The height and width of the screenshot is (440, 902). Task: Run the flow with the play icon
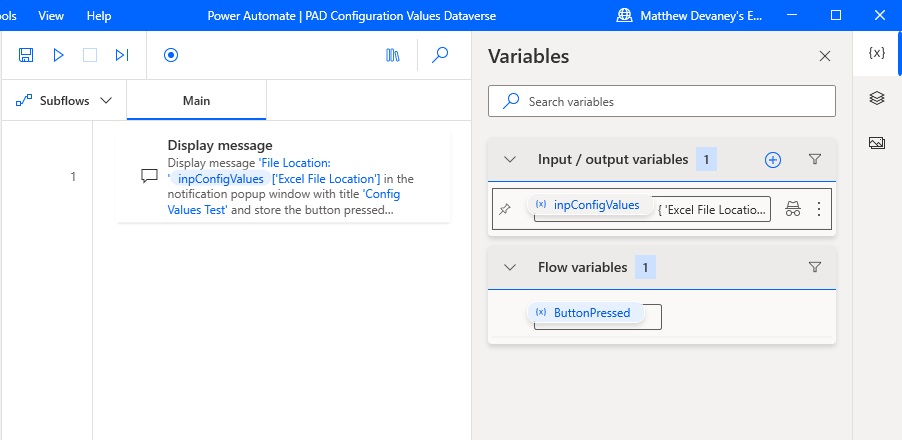58,55
